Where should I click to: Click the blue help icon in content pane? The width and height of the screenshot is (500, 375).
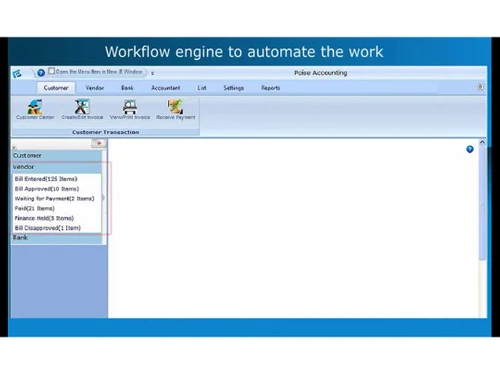pos(470,149)
